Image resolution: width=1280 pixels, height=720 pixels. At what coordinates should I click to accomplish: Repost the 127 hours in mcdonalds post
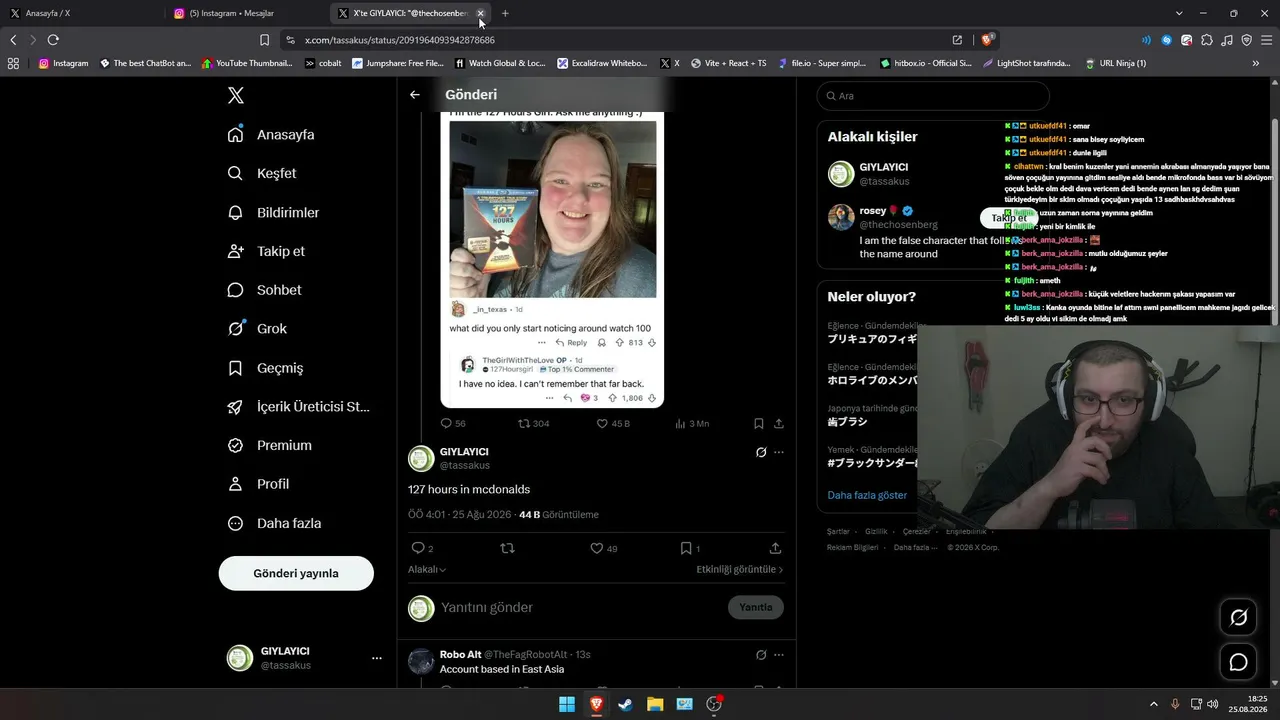(x=507, y=548)
